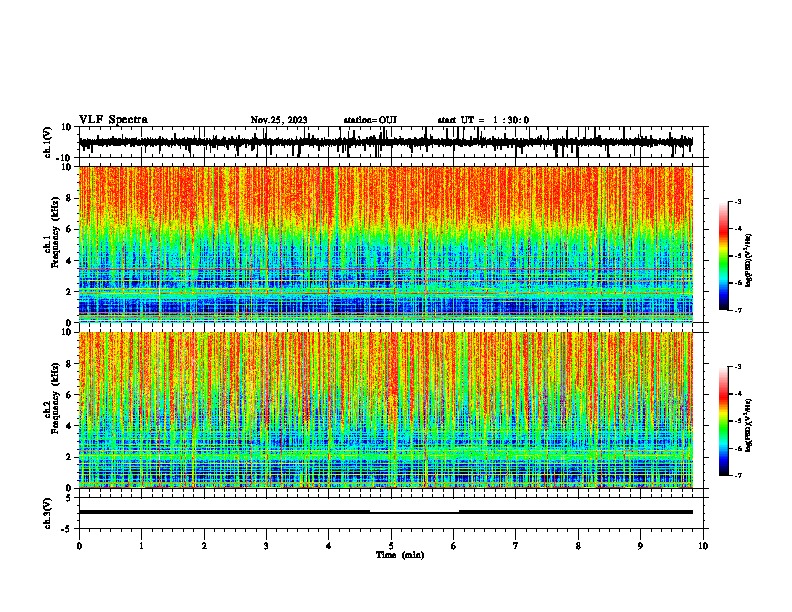This screenshot has width=792, height=612.
Task: Click the ch.2 color bar log(PSD) label
Action: point(748,426)
